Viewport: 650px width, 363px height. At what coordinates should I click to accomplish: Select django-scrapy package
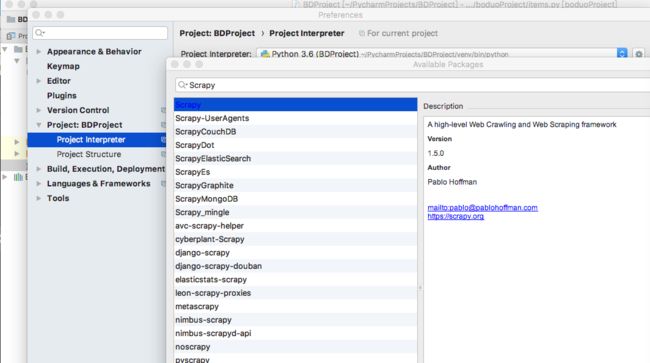point(296,252)
